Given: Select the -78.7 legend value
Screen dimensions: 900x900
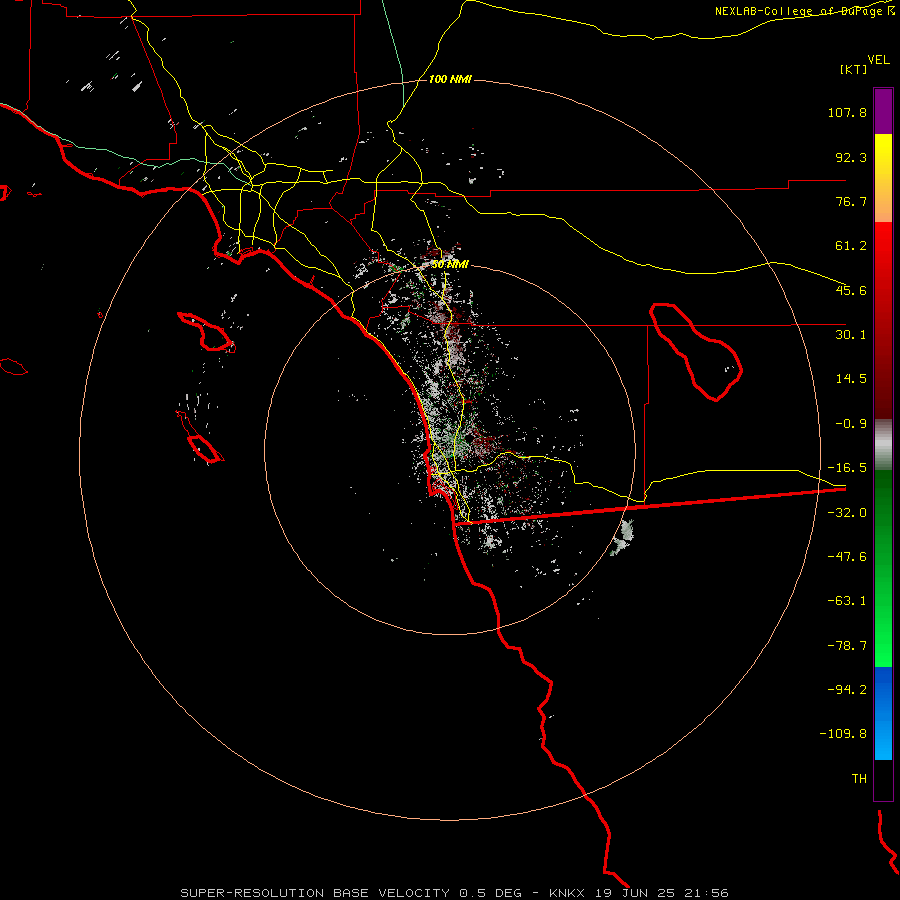Looking at the screenshot, I should [x=847, y=646].
